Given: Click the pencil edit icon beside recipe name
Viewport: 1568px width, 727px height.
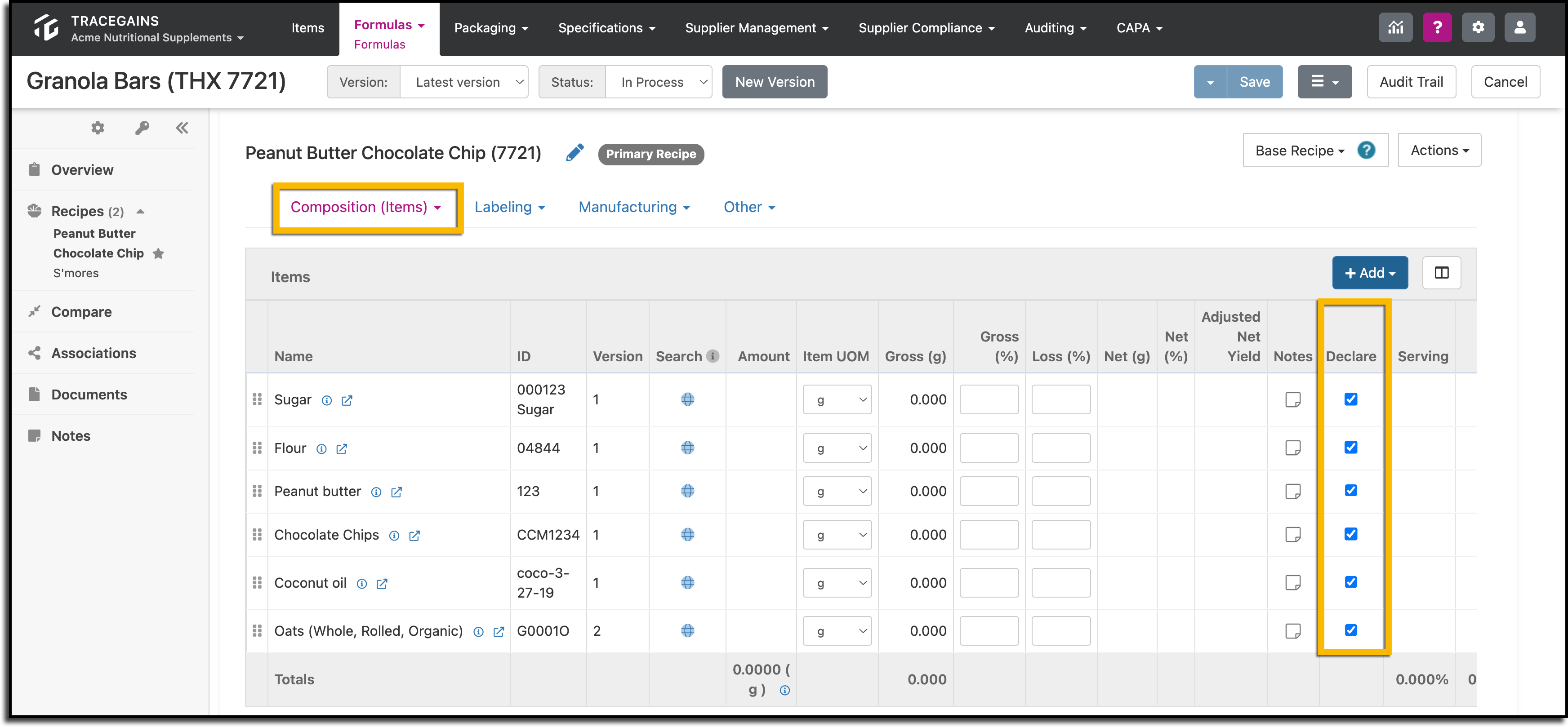Looking at the screenshot, I should point(575,153).
